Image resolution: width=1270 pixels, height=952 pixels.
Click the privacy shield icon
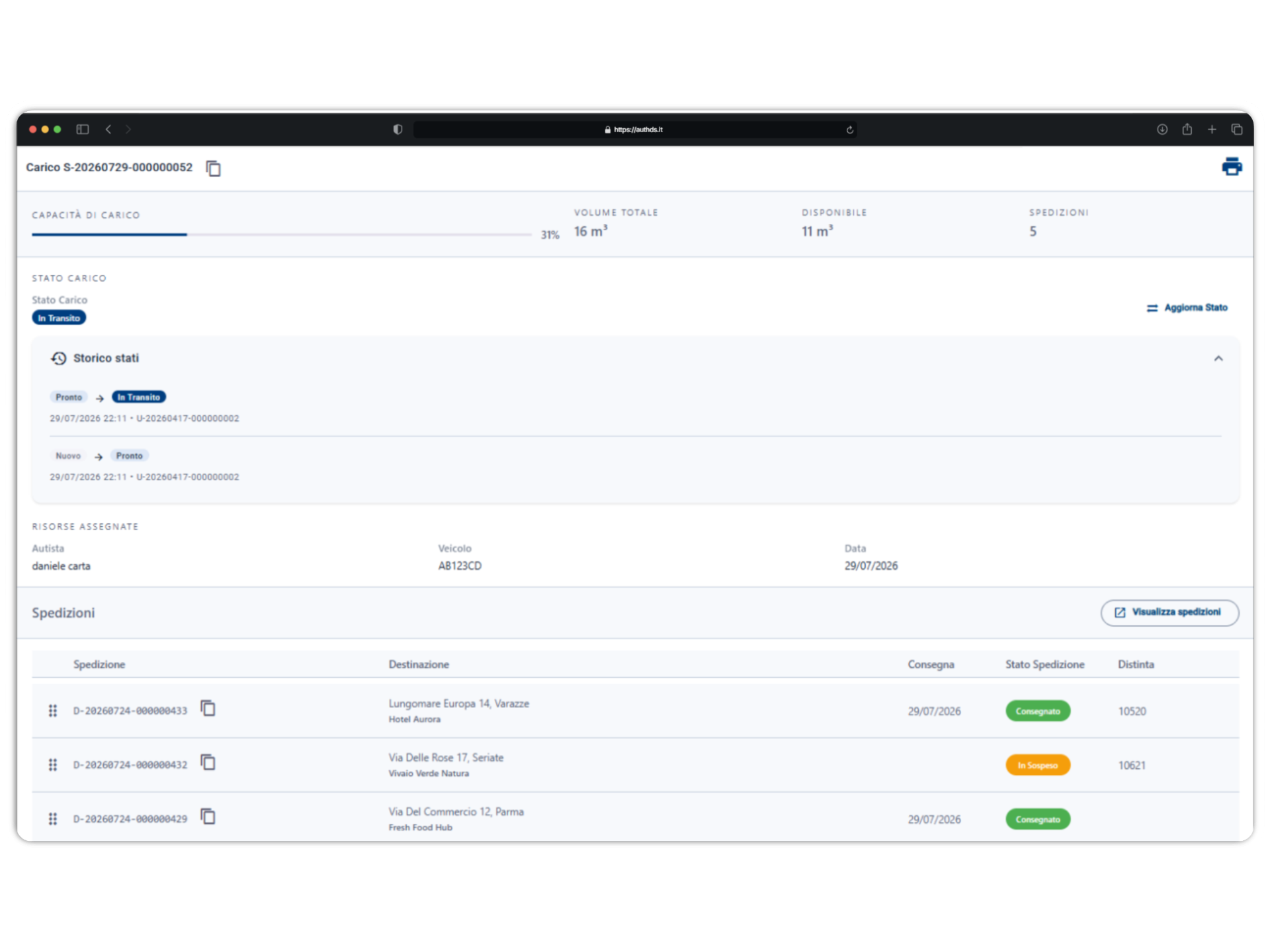point(398,130)
